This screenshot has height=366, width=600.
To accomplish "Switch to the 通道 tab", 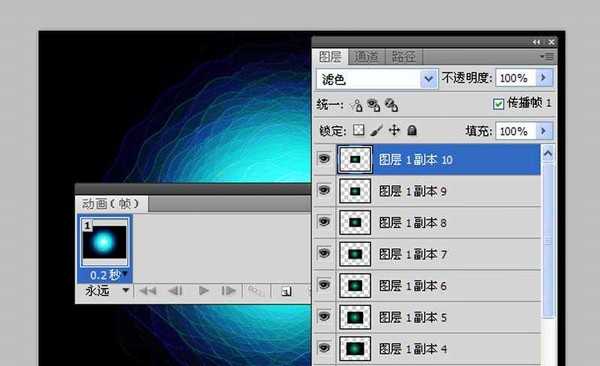I will point(367,57).
